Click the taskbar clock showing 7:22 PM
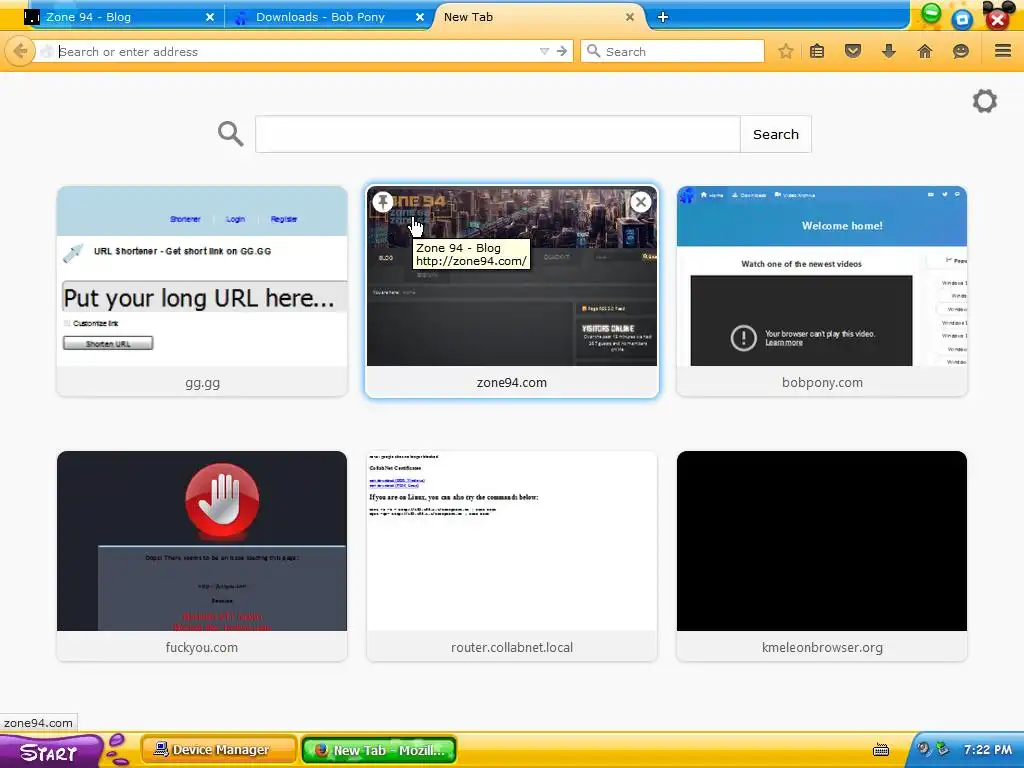 tap(988, 750)
